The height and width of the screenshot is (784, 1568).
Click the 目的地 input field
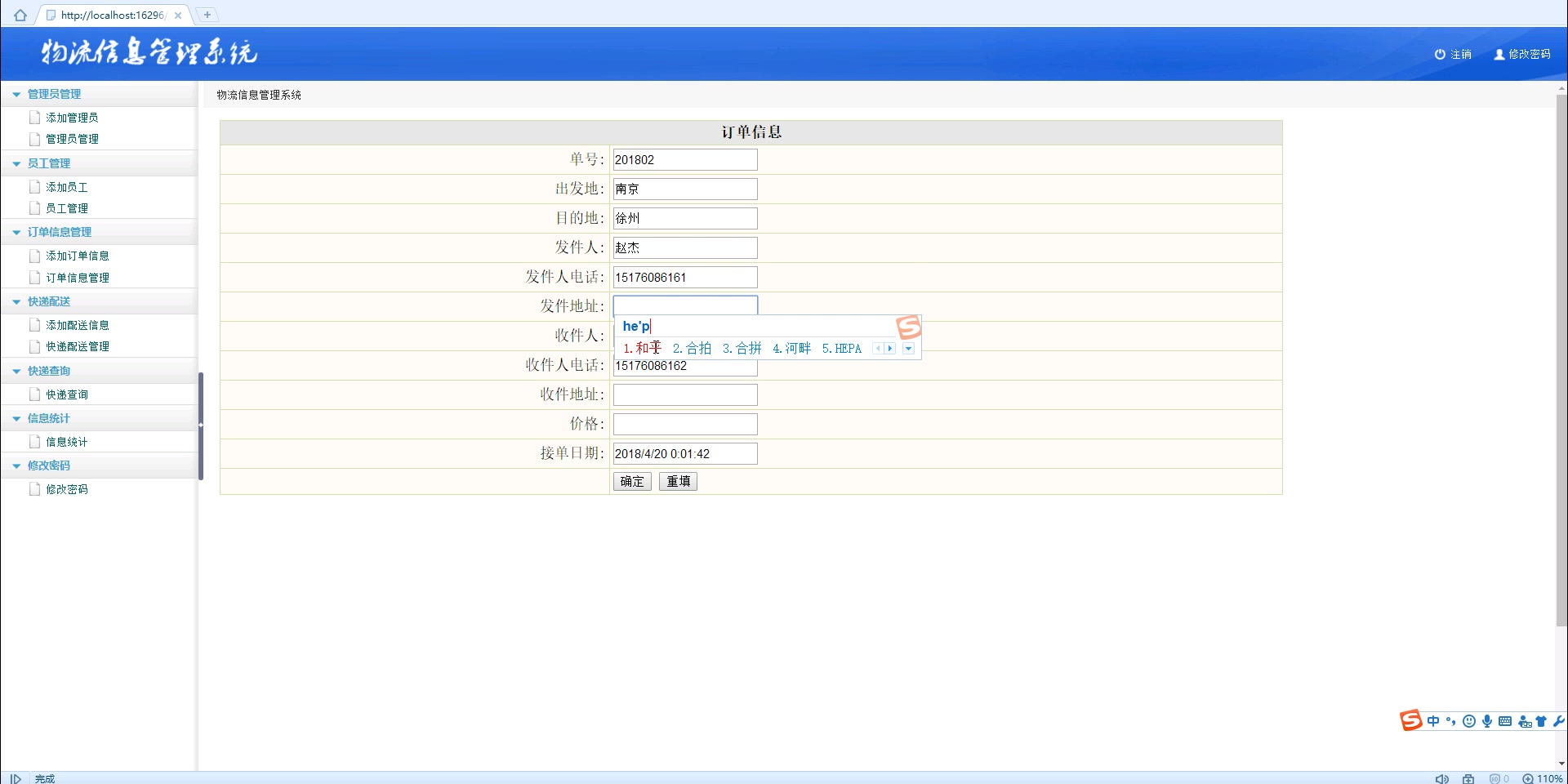pos(685,219)
